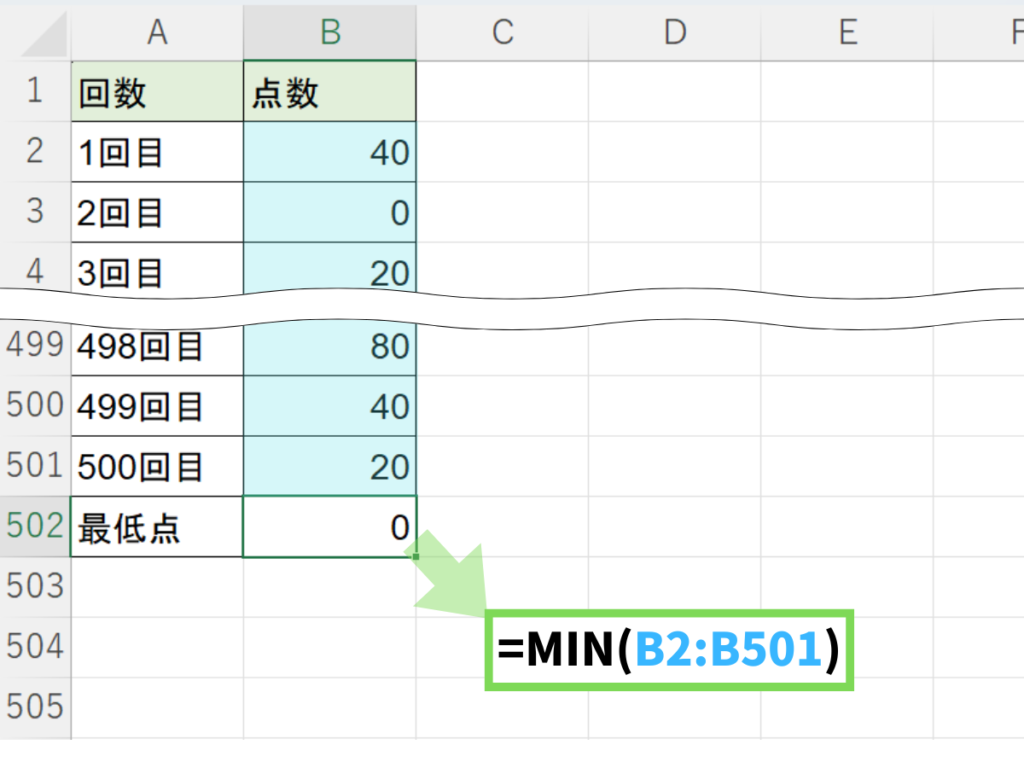This screenshot has height=768, width=1024.
Task: Select row 499 header
Action: pyautogui.click(x=35, y=346)
